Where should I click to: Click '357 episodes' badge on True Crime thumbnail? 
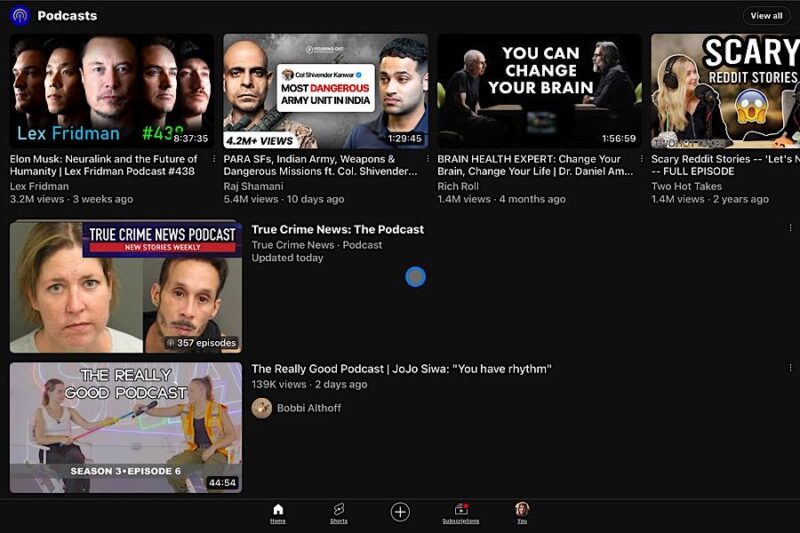tap(202, 343)
